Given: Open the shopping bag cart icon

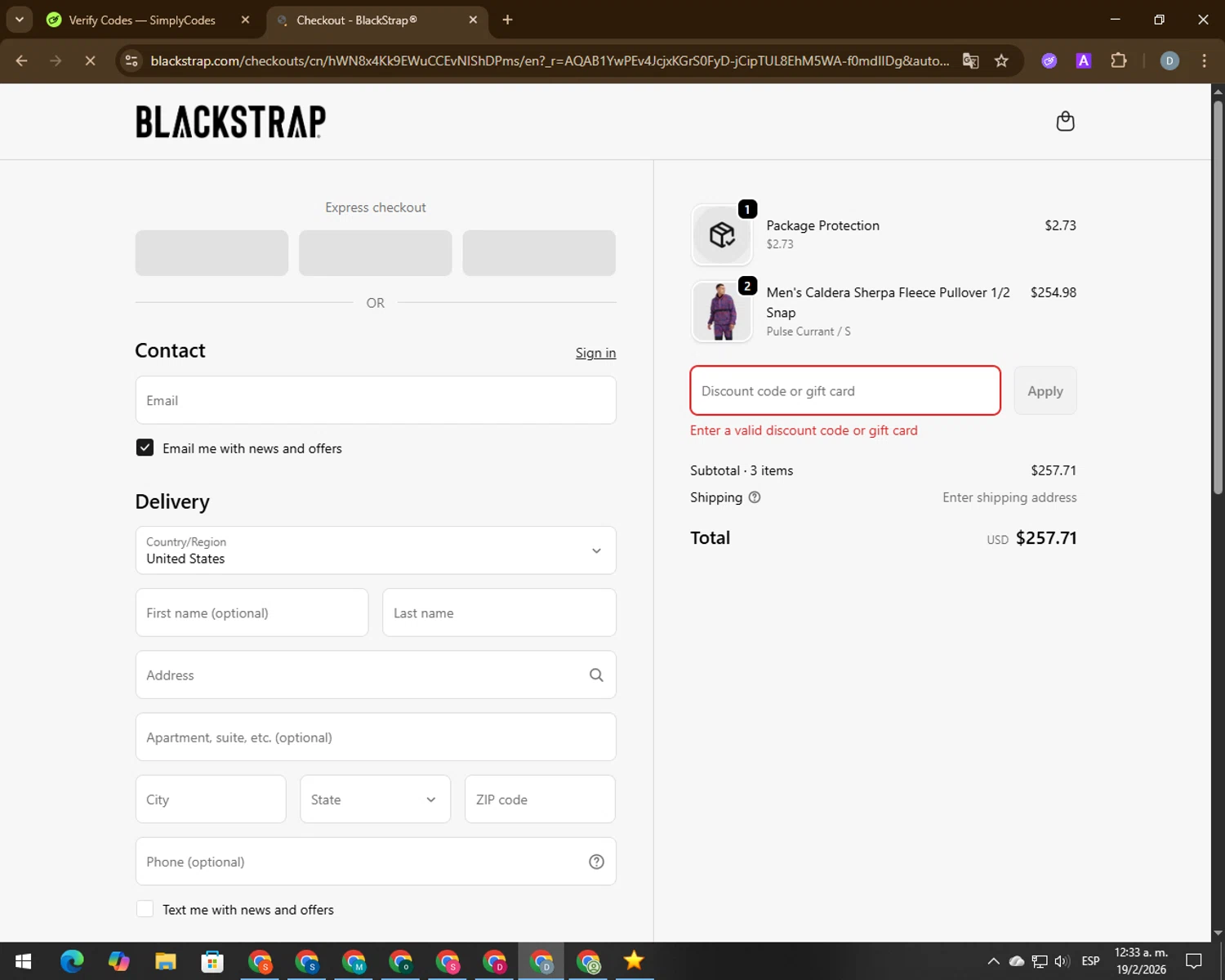Looking at the screenshot, I should click(1065, 121).
